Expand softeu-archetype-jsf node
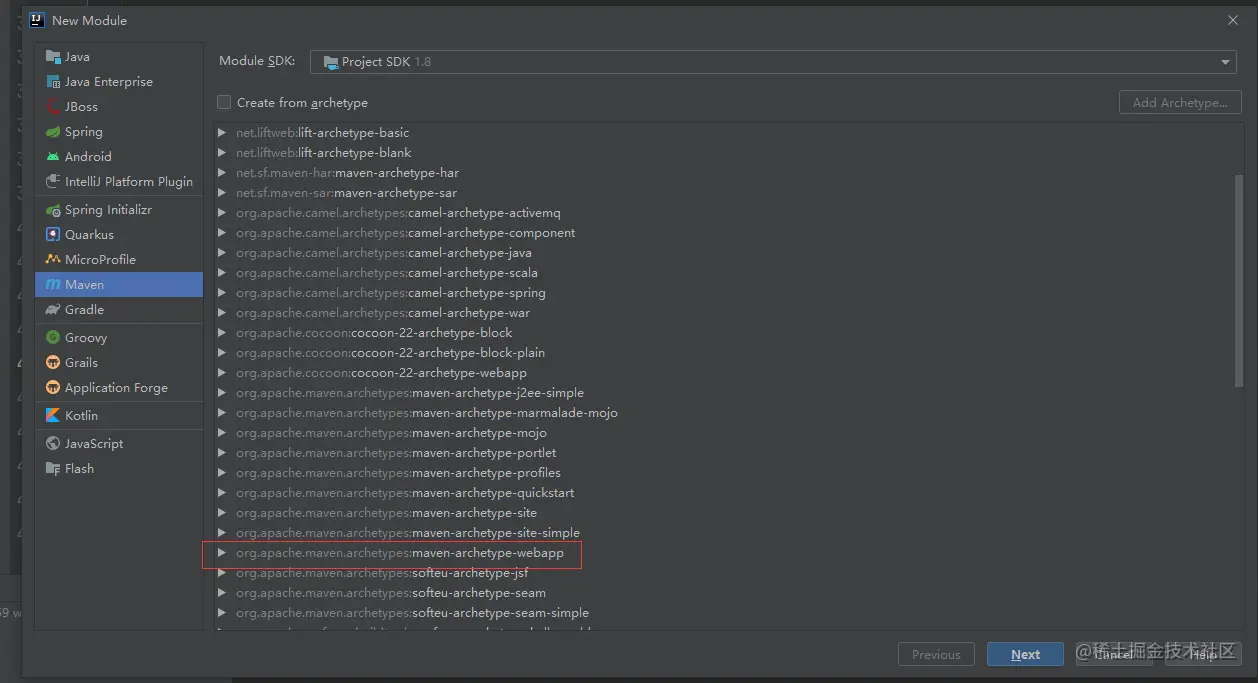This screenshot has width=1258, height=683. click(x=222, y=573)
